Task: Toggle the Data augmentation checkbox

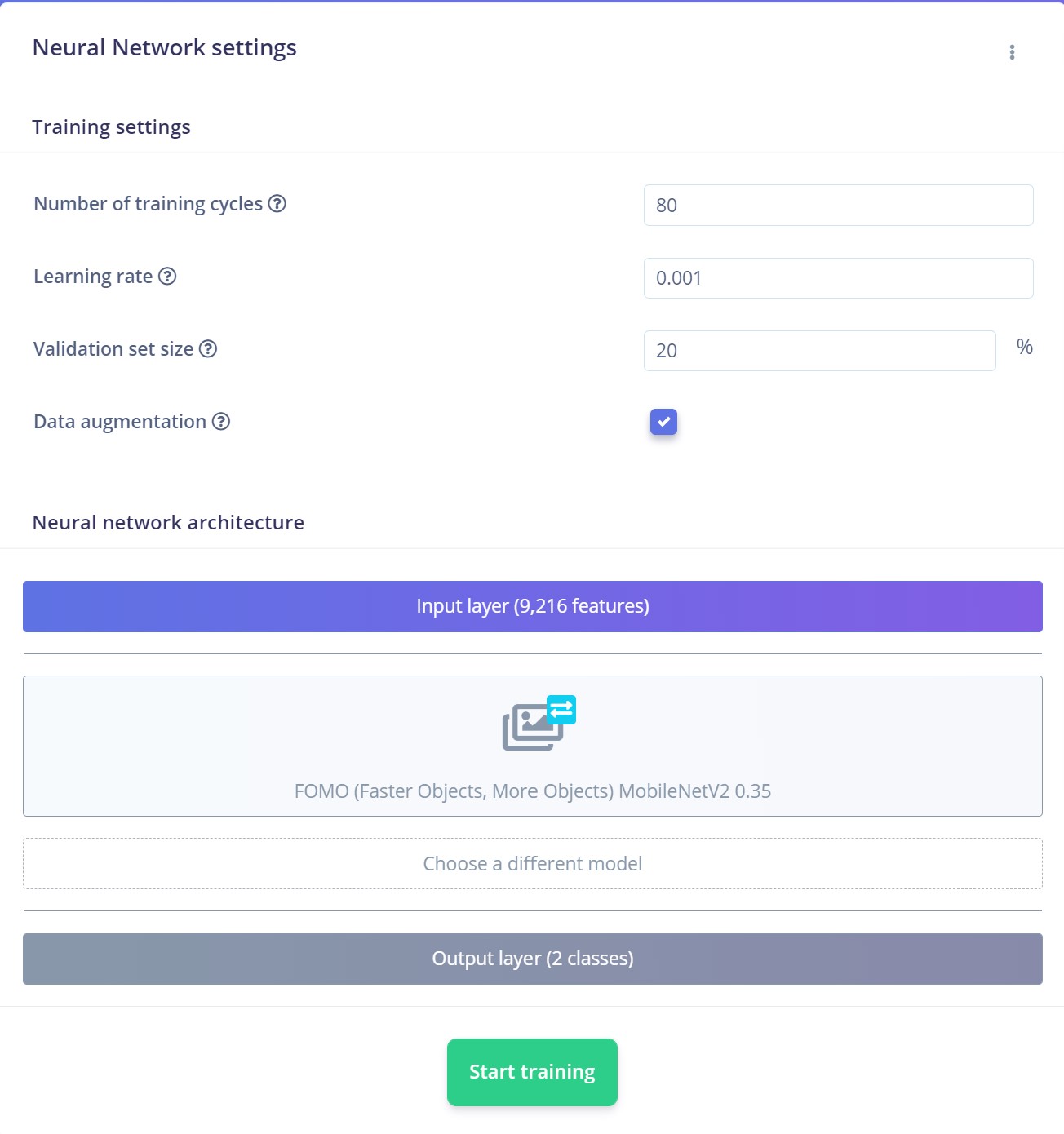Action: click(663, 422)
